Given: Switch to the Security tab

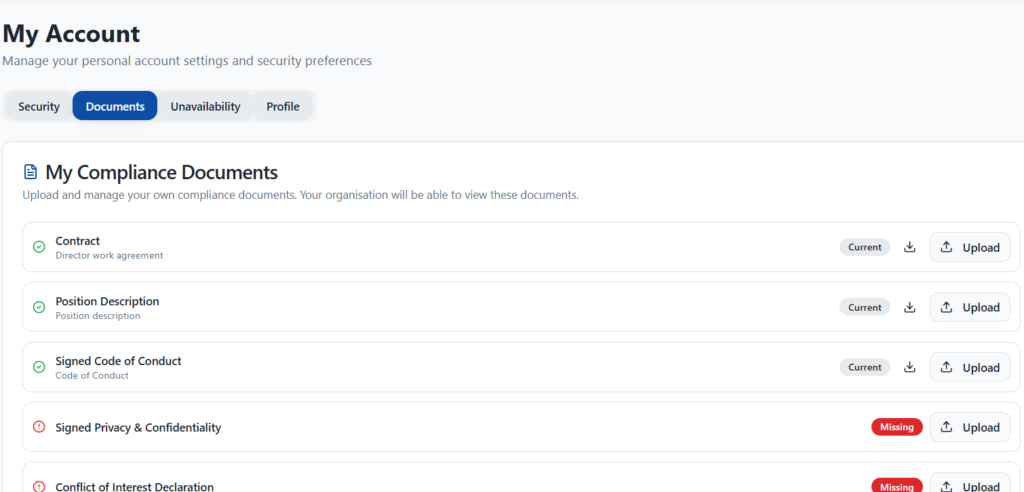Looking at the screenshot, I should (39, 107).
